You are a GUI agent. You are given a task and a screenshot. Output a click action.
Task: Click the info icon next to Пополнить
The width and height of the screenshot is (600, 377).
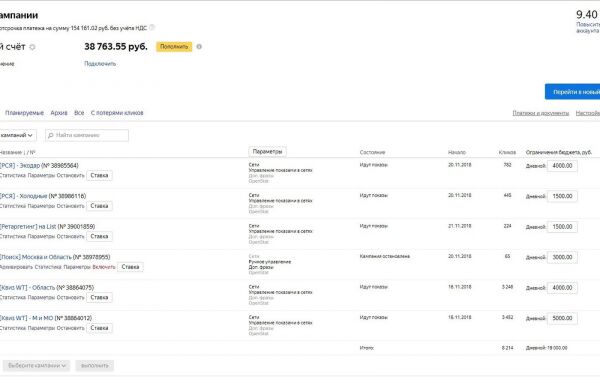click(x=199, y=47)
